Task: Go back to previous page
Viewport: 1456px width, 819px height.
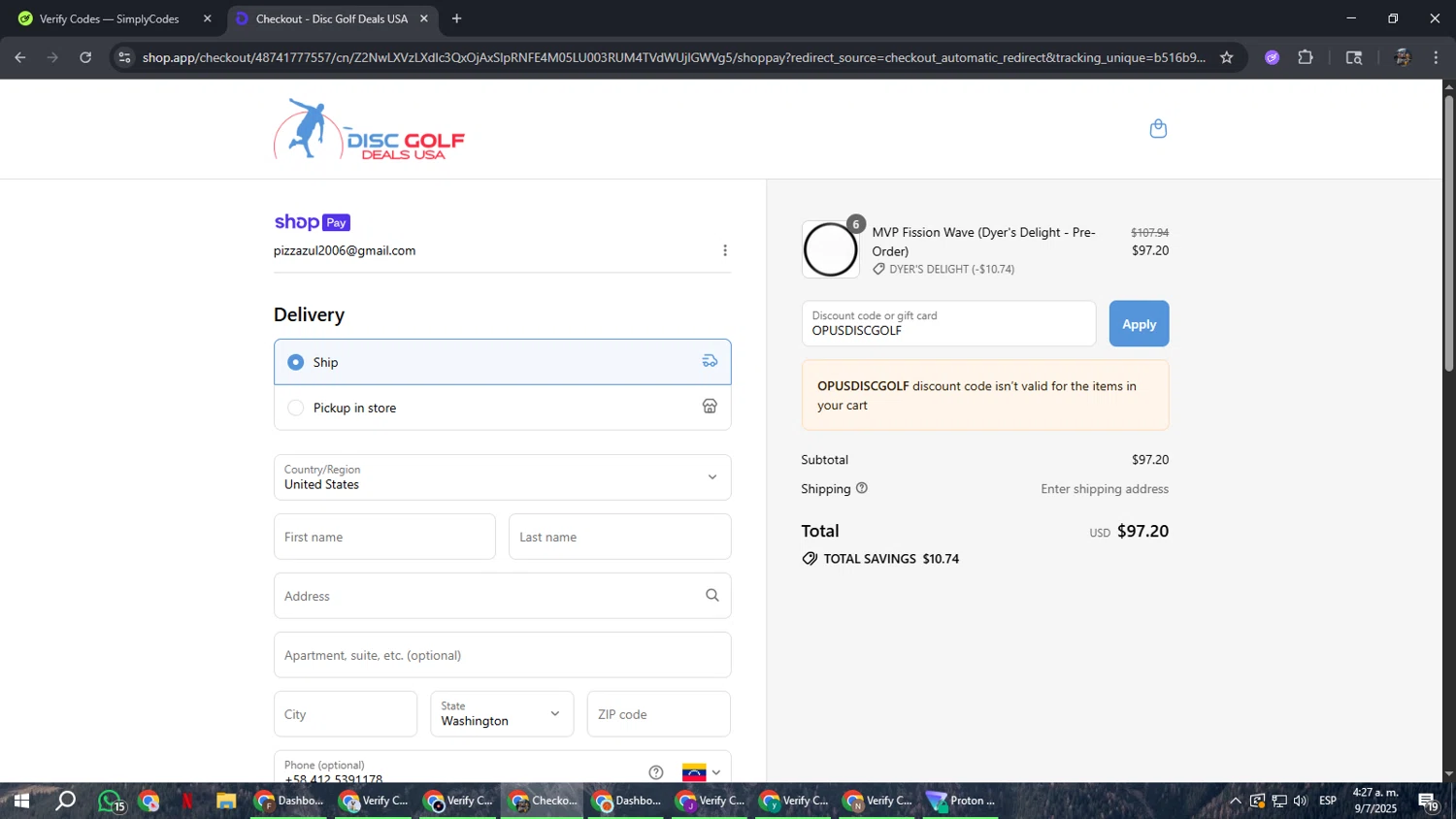Action: pyautogui.click(x=20, y=57)
